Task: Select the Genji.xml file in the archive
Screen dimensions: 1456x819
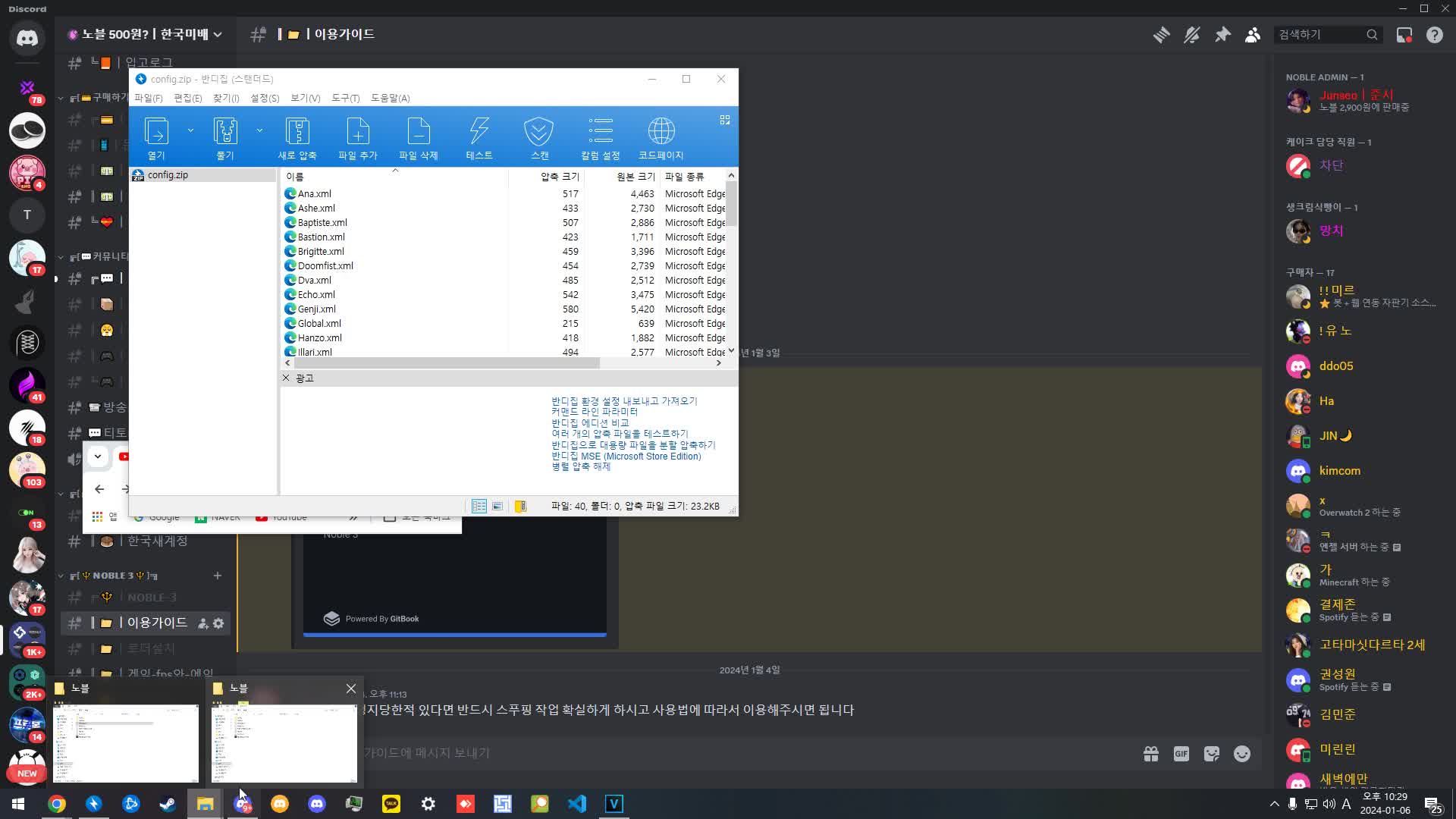Action: click(315, 309)
